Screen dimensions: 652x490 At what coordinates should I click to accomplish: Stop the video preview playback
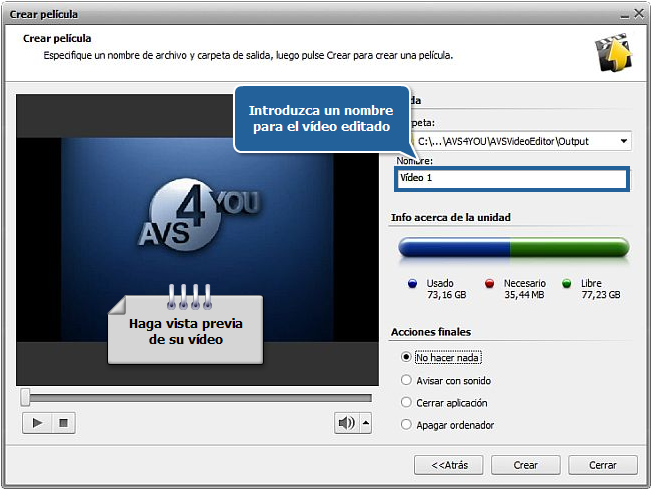(63, 423)
